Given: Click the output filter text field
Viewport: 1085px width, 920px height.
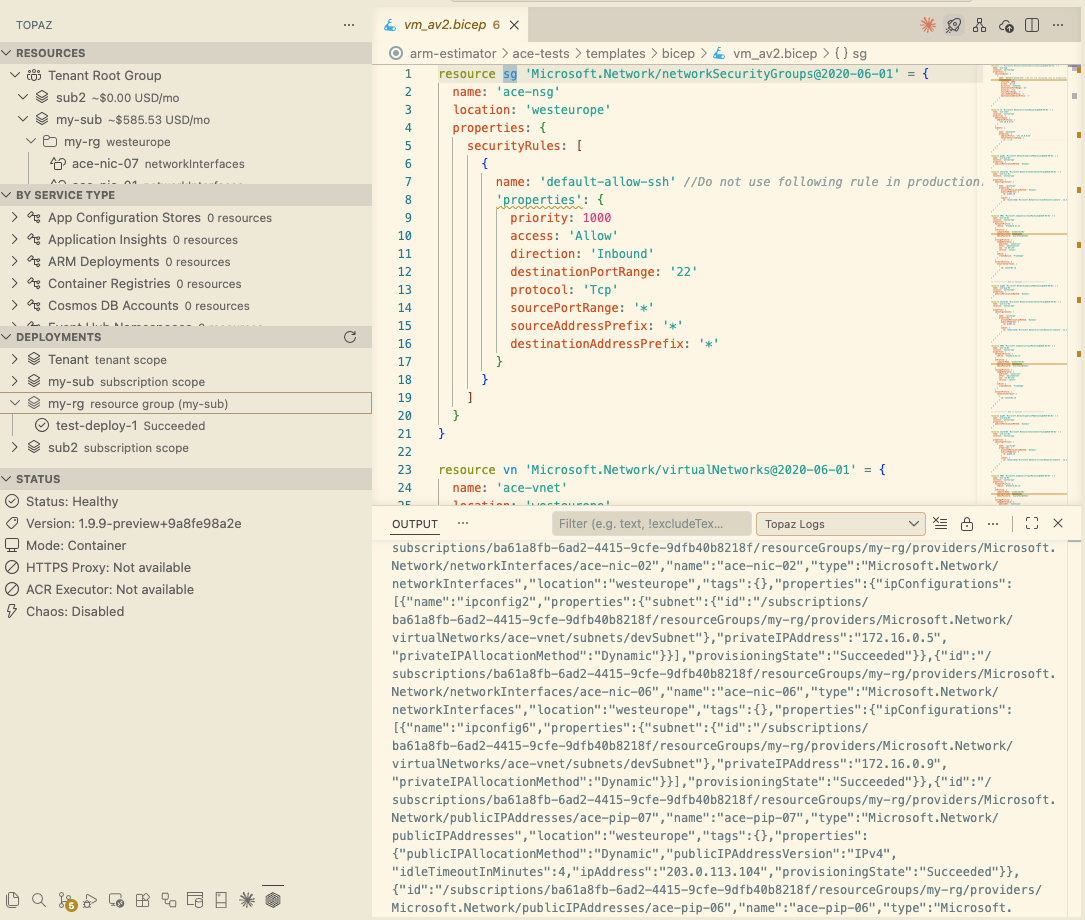Looking at the screenshot, I should pyautogui.click(x=651, y=524).
